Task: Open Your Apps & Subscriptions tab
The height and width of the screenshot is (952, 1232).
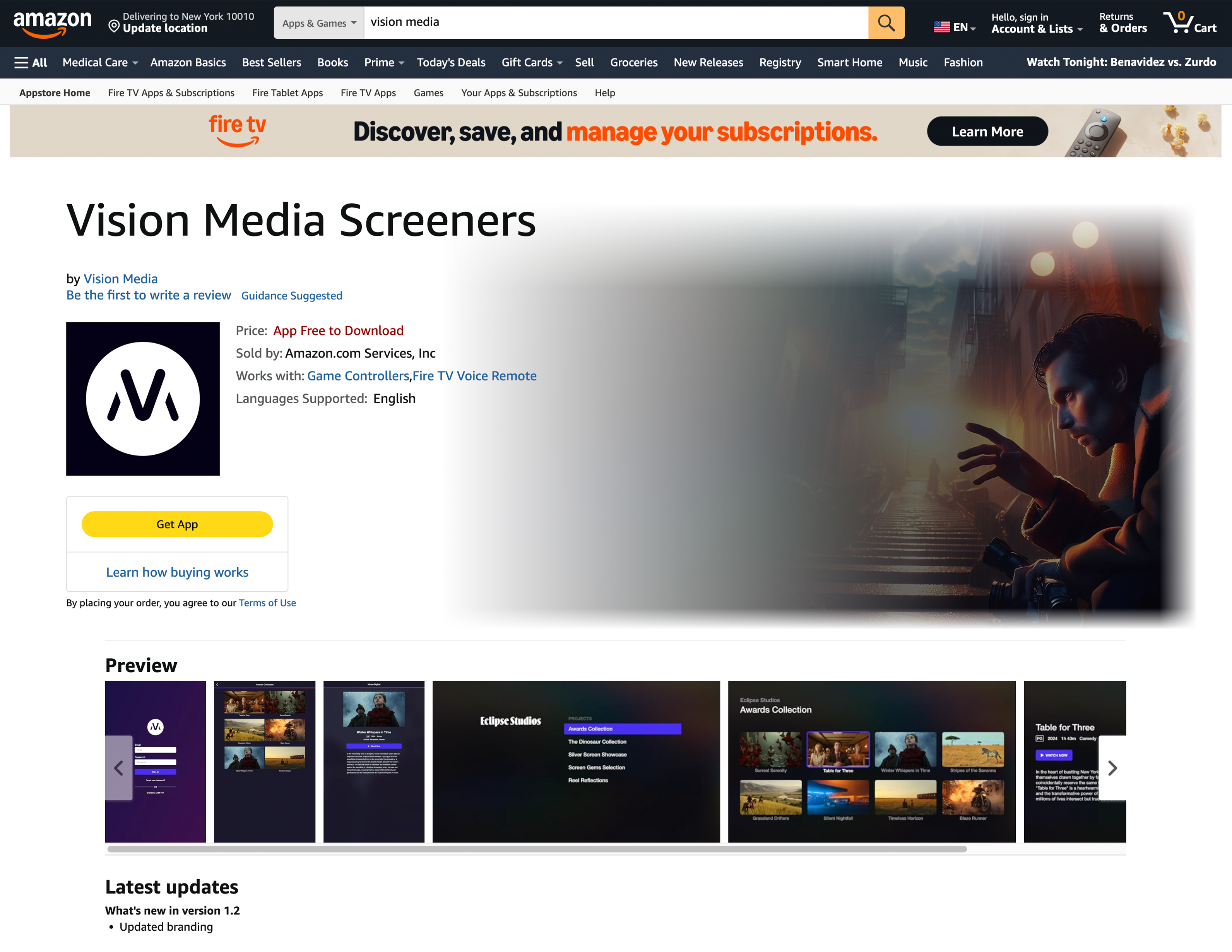Action: point(518,92)
